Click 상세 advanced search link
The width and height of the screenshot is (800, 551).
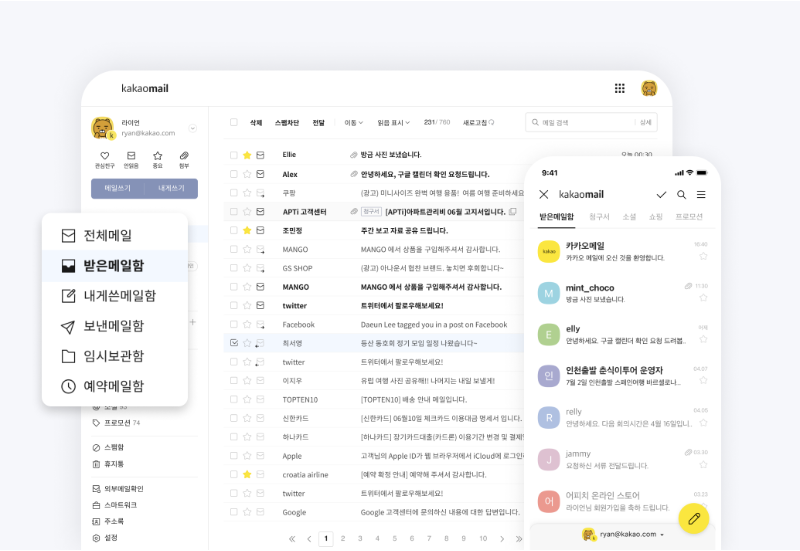(645, 122)
